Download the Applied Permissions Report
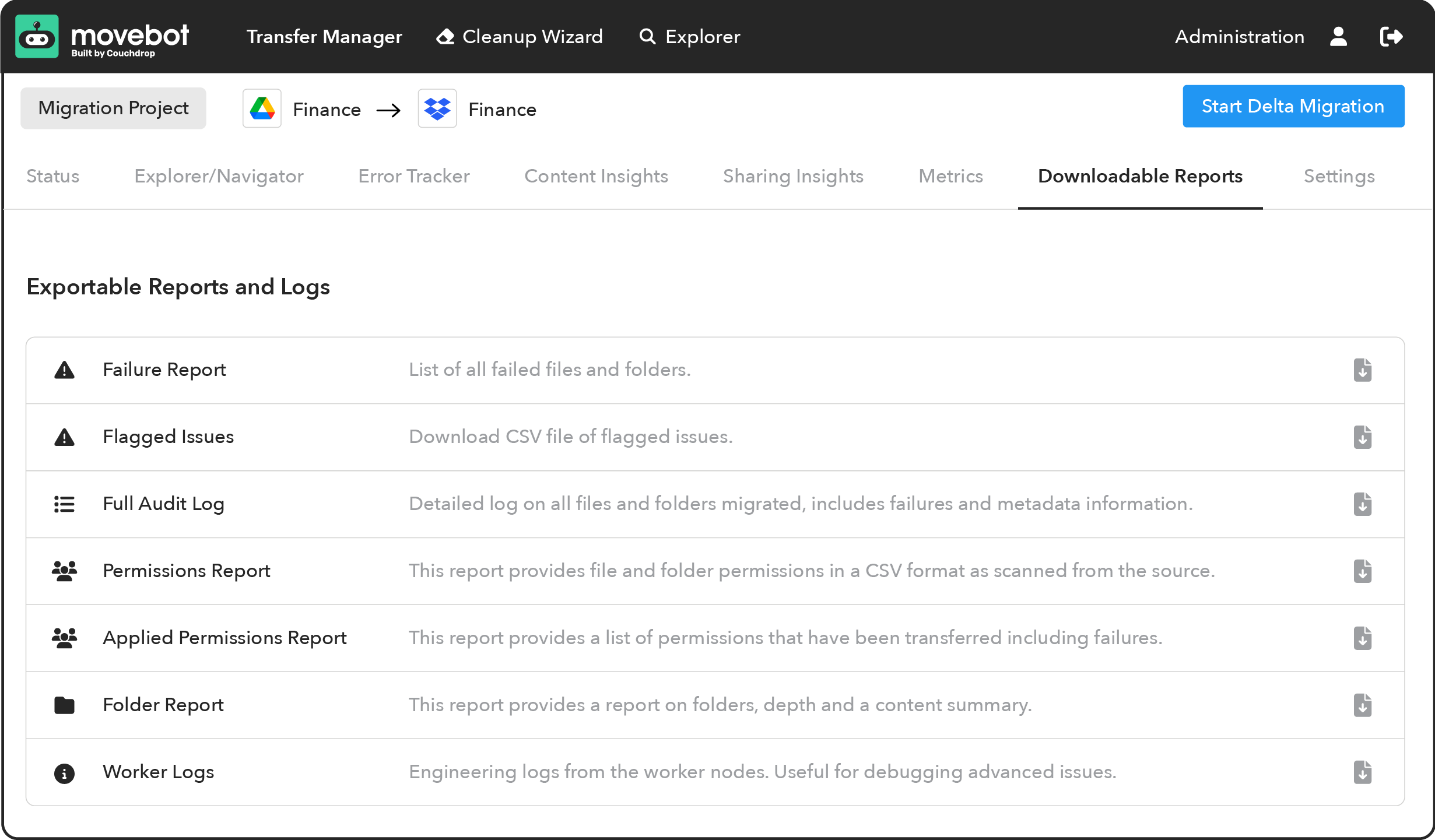The image size is (1435, 840). pos(1362,638)
